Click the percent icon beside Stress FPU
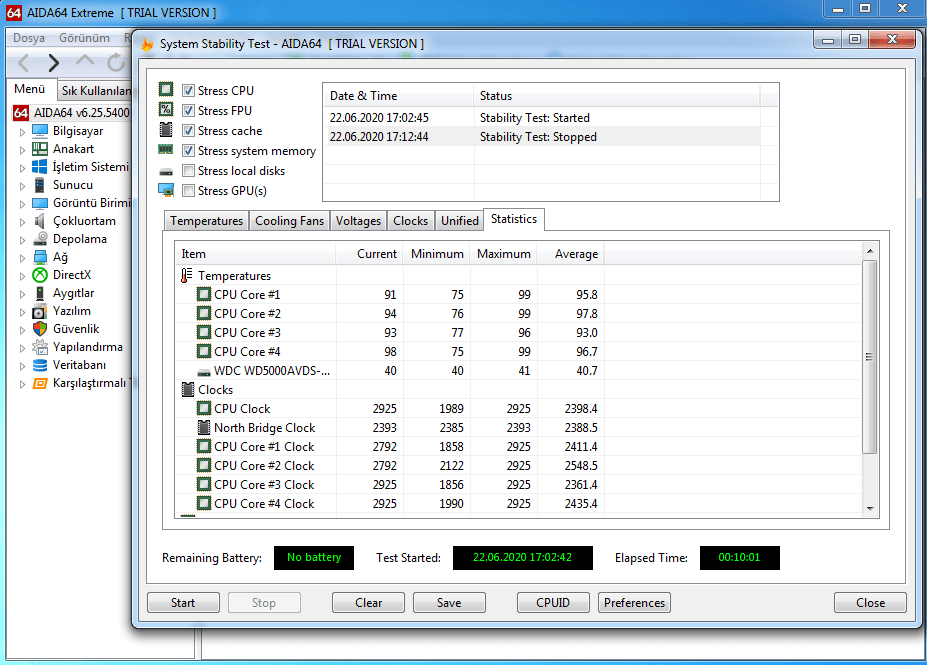The height and width of the screenshot is (665, 927). (166, 109)
